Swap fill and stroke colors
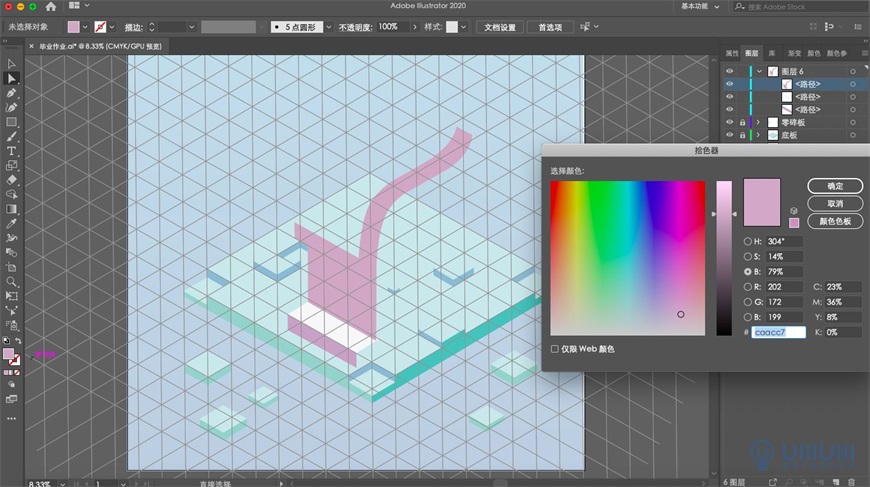Viewport: 870px width, 487px height. click(18, 341)
